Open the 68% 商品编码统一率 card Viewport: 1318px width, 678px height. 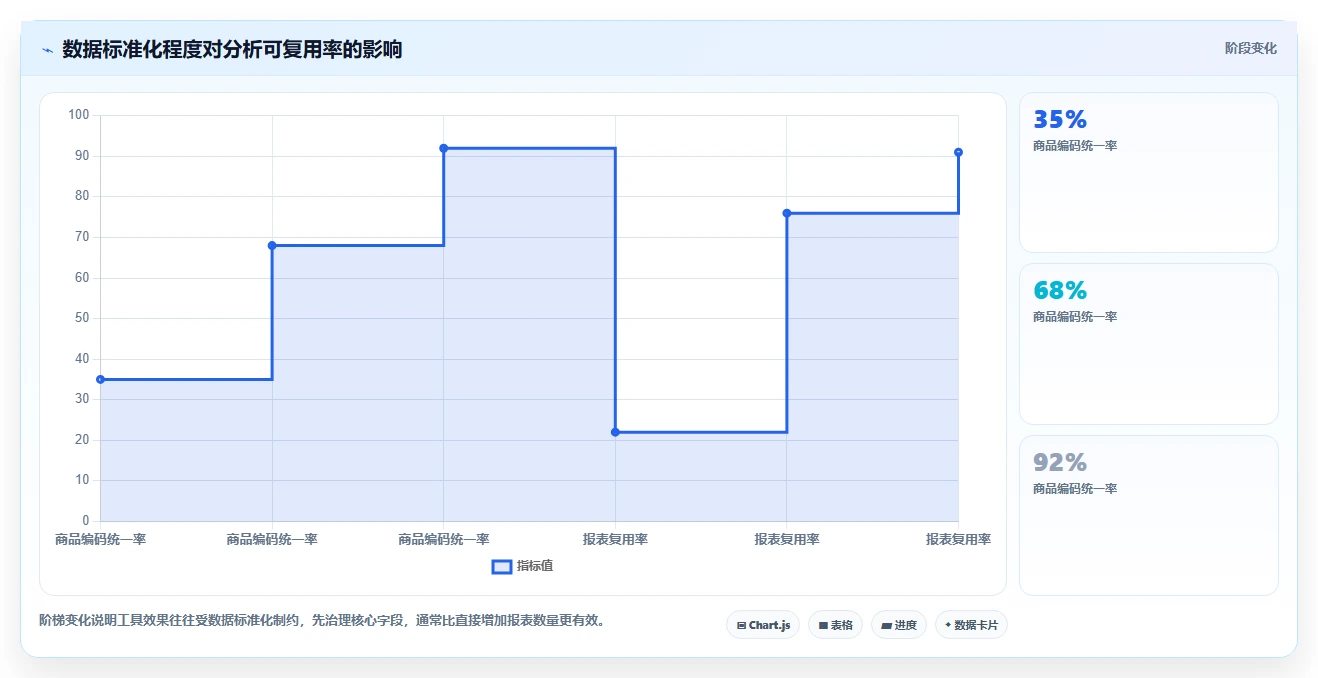(x=1148, y=344)
